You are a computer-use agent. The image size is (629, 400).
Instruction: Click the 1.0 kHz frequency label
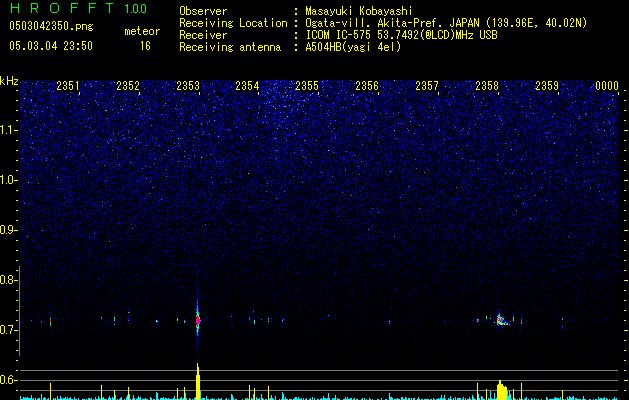(x=9, y=180)
